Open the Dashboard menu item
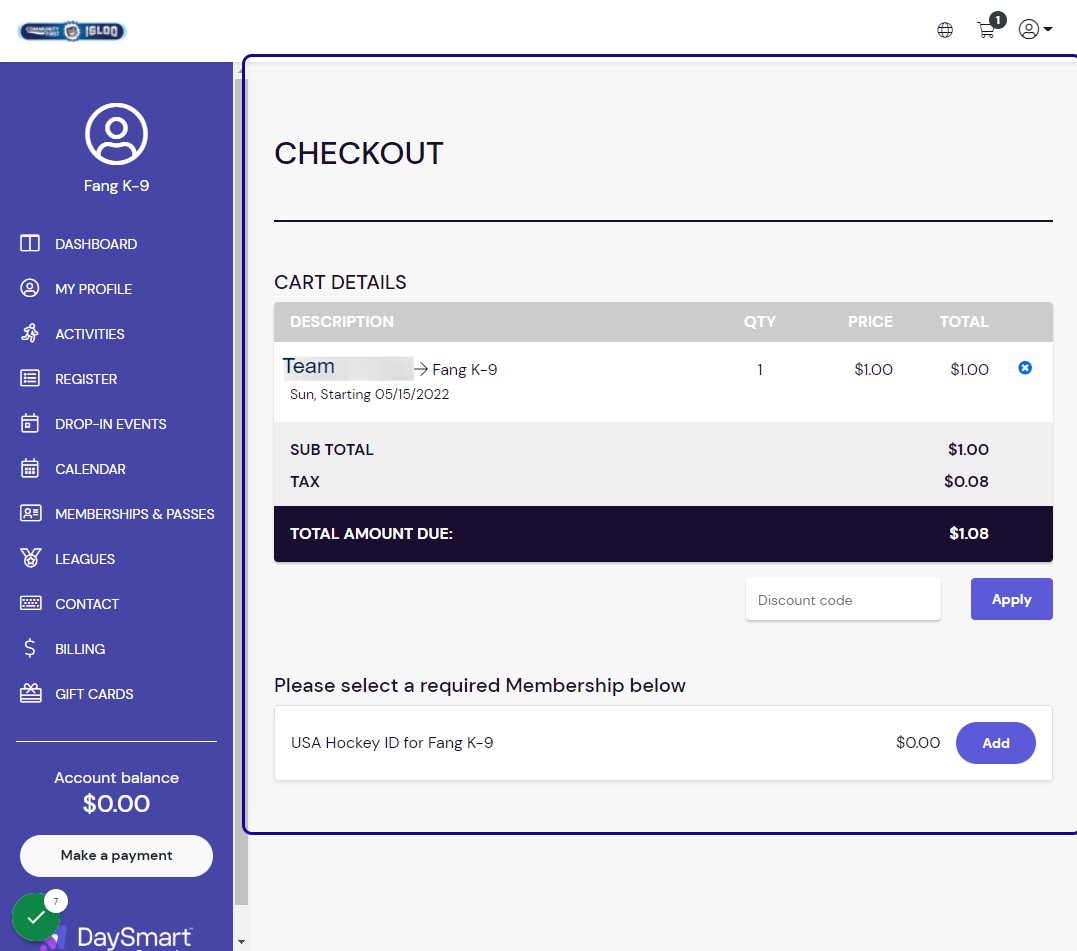Image resolution: width=1077 pixels, height=951 pixels. [x=96, y=244]
